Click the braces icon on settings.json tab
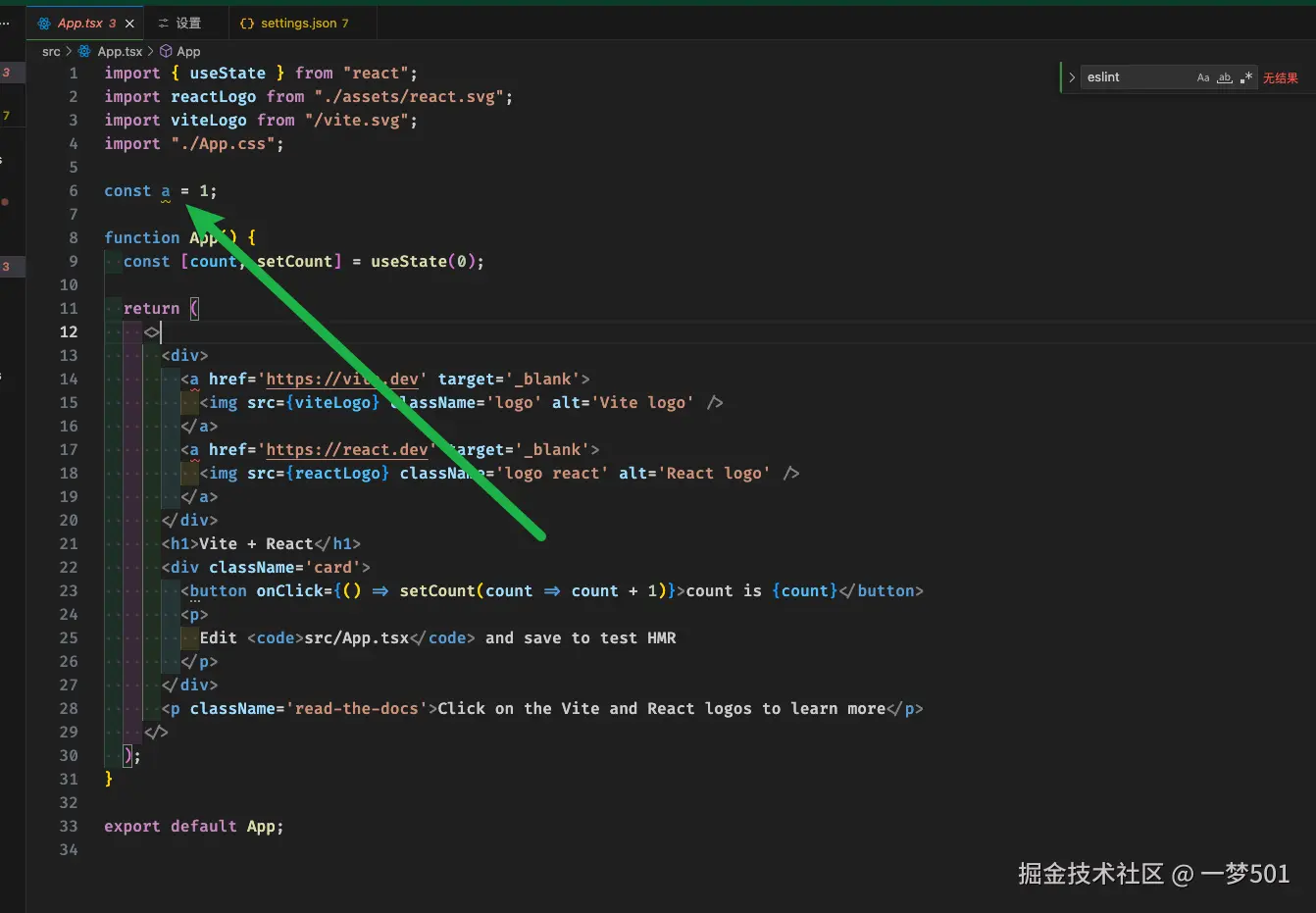Screen dimensions: 1316x913 (x=247, y=24)
